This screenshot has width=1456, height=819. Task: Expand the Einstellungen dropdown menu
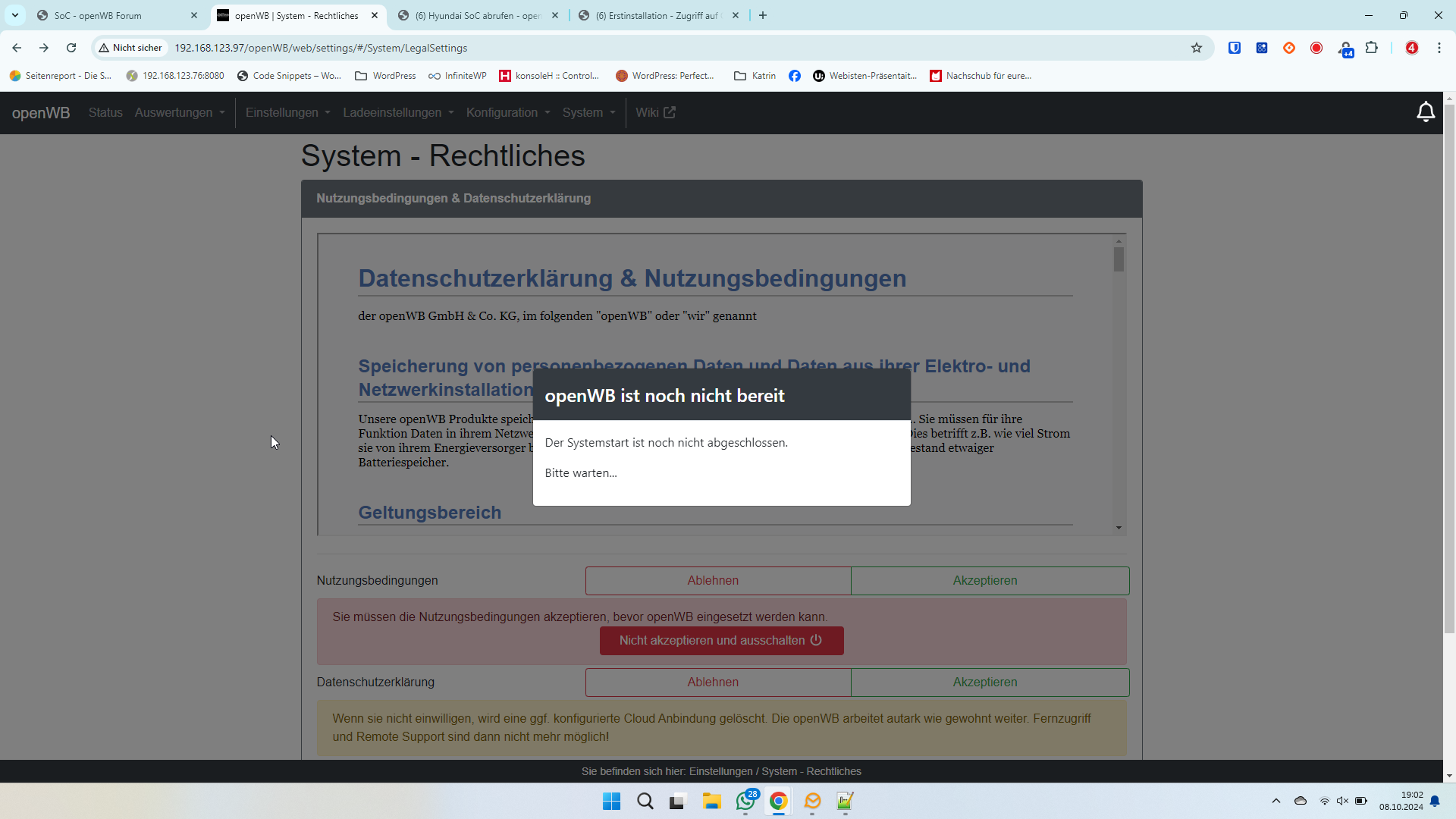click(288, 112)
